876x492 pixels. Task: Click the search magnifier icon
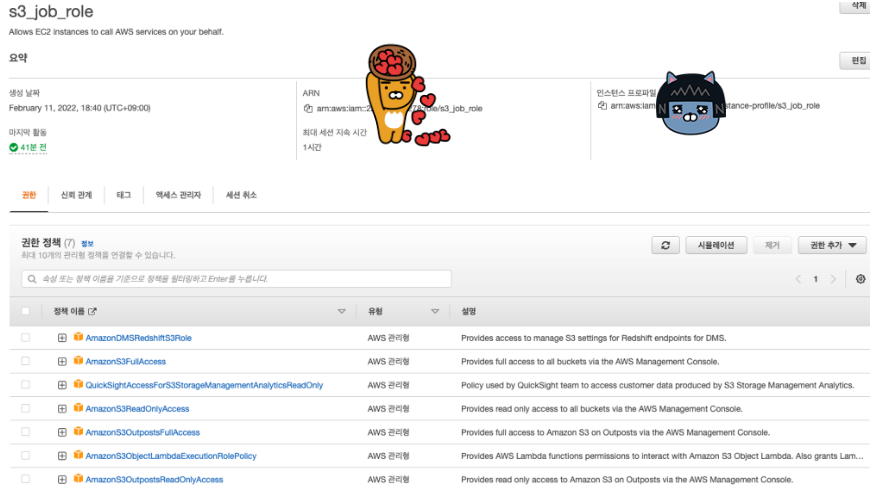pos(32,279)
